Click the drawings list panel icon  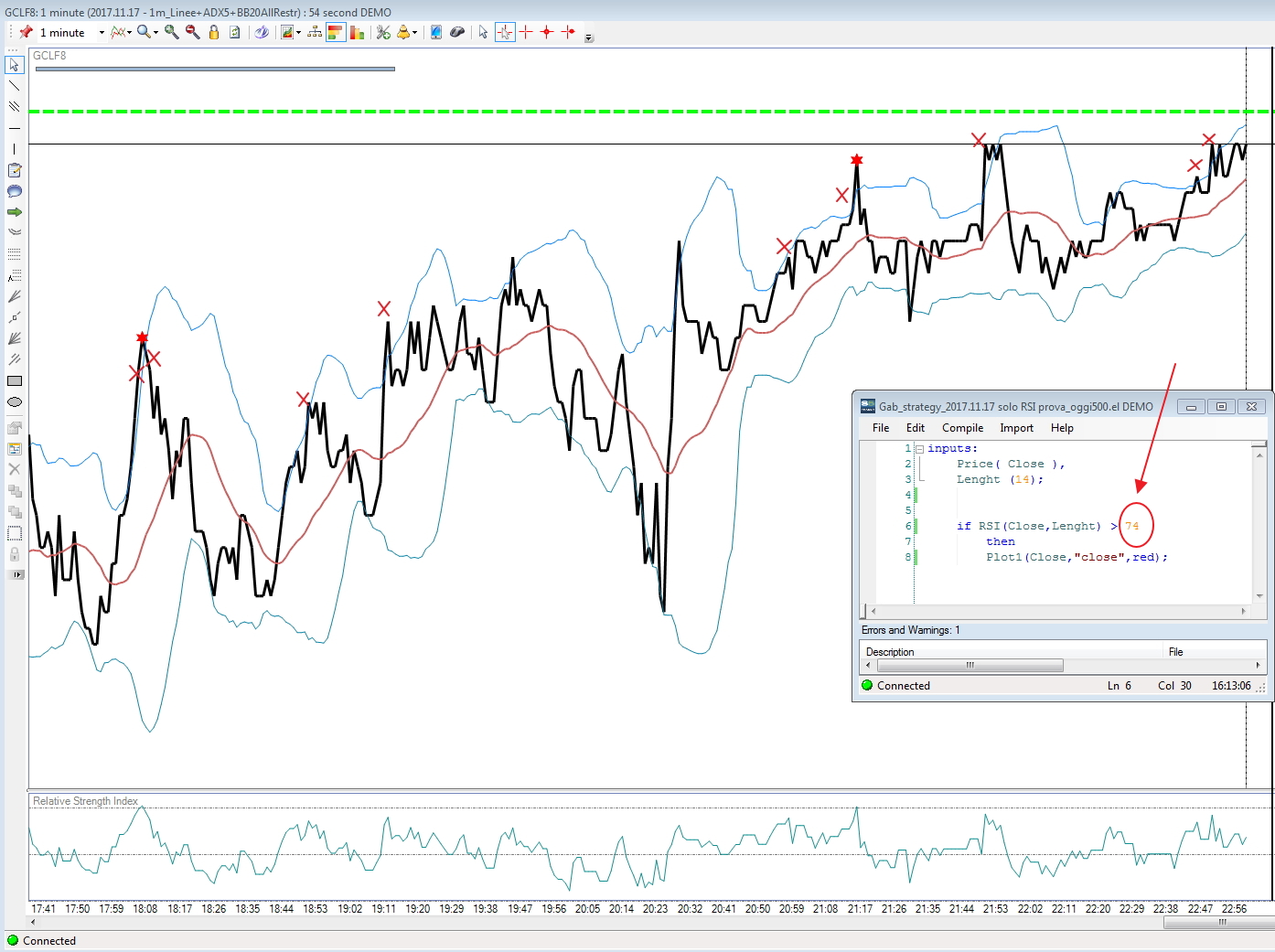(14, 448)
